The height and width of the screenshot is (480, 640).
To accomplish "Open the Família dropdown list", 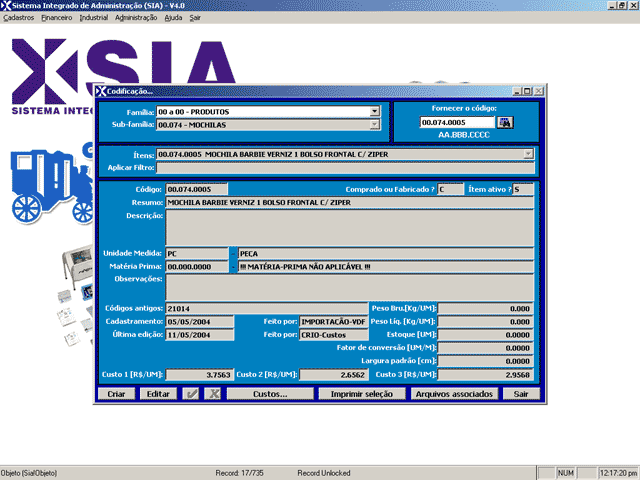I will (x=375, y=113).
